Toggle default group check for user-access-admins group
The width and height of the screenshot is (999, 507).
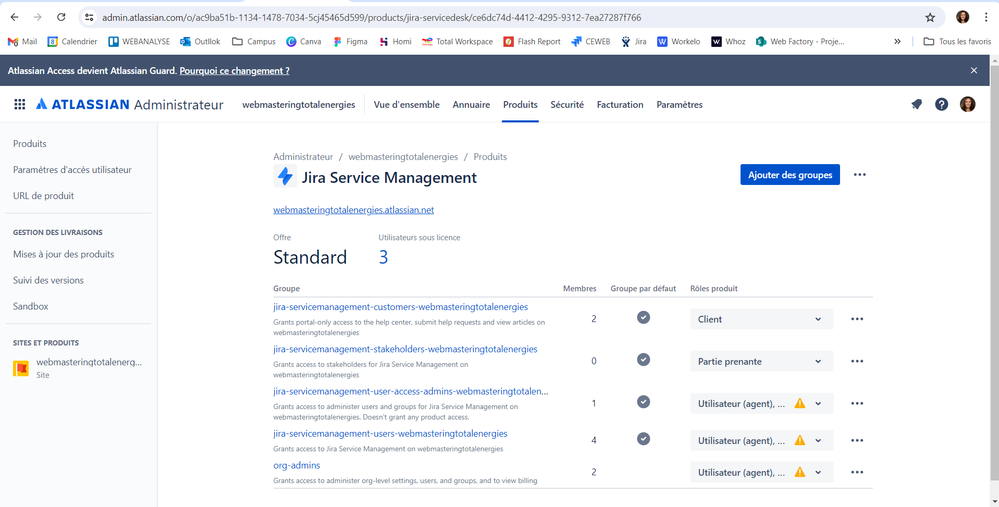pos(643,401)
